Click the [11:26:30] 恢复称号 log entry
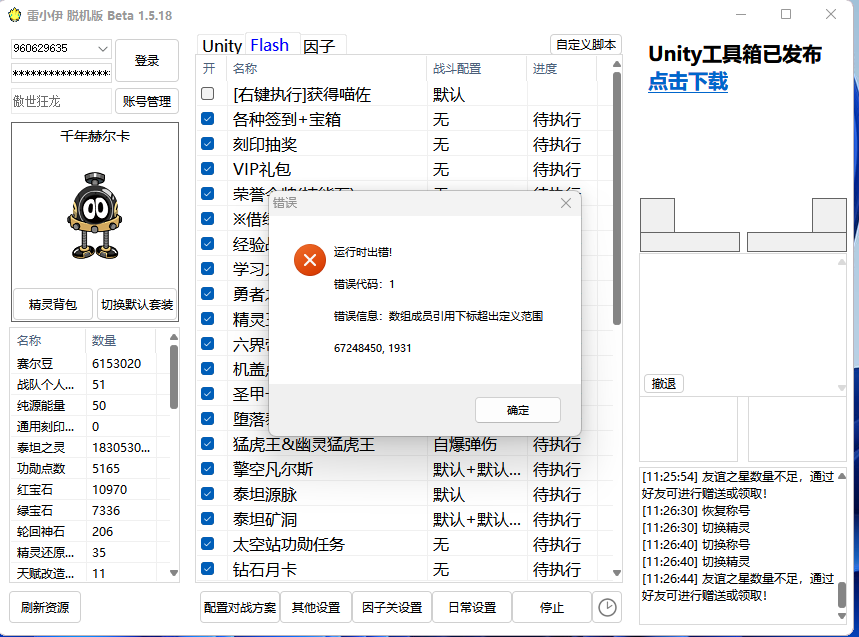Viewport: 859px width, 637px height. (696, 510)
